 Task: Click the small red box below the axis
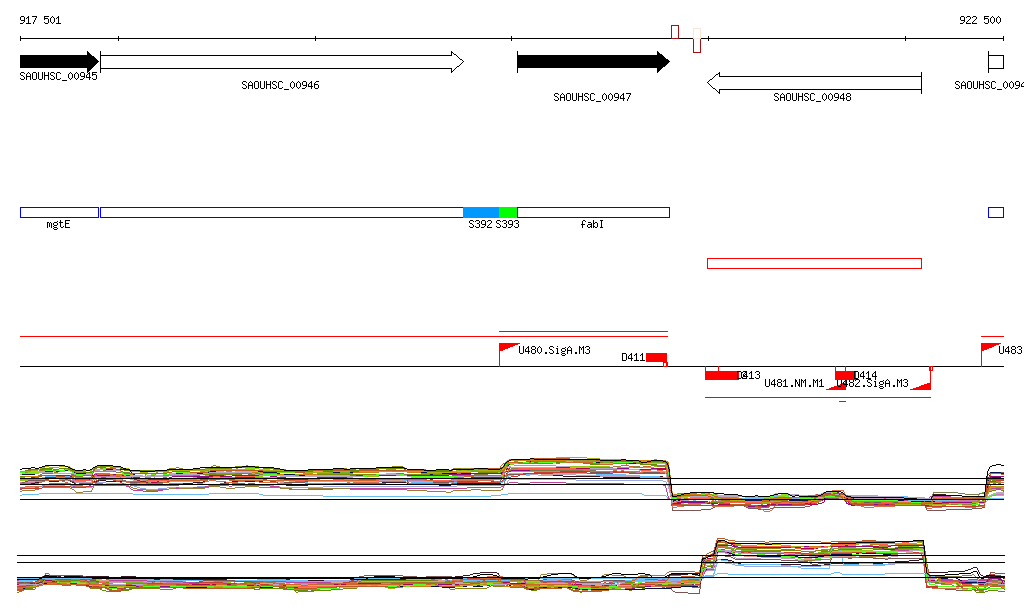pyautogui.click(x=697, y=46)
